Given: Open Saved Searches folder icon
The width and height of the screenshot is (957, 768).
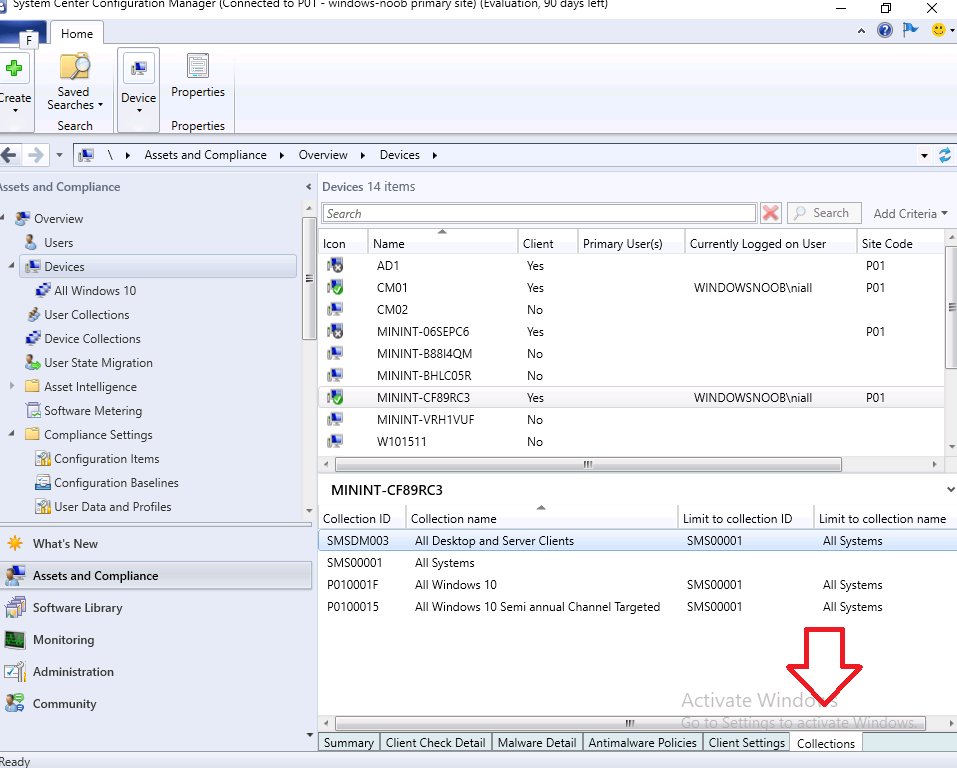Looking at the screenshot, I should [74, 66].
